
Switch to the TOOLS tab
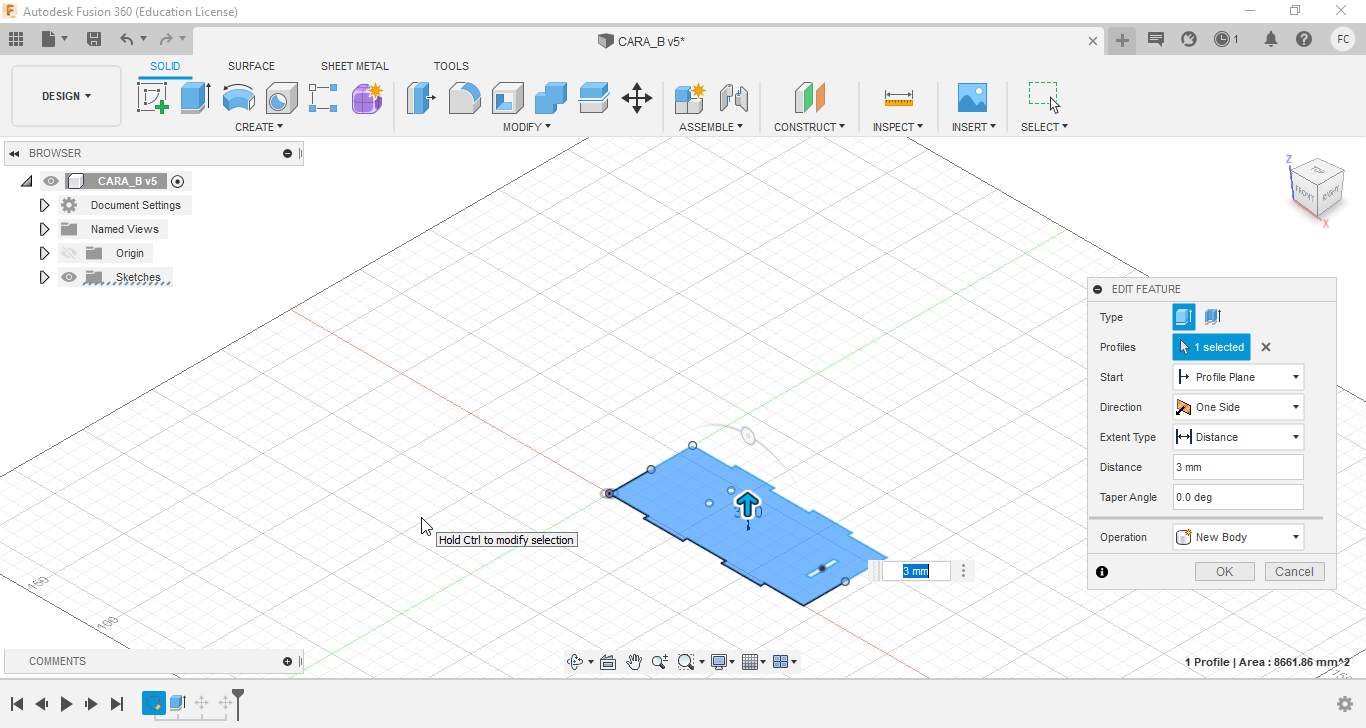pyautogui.click(x=451, y=66)
